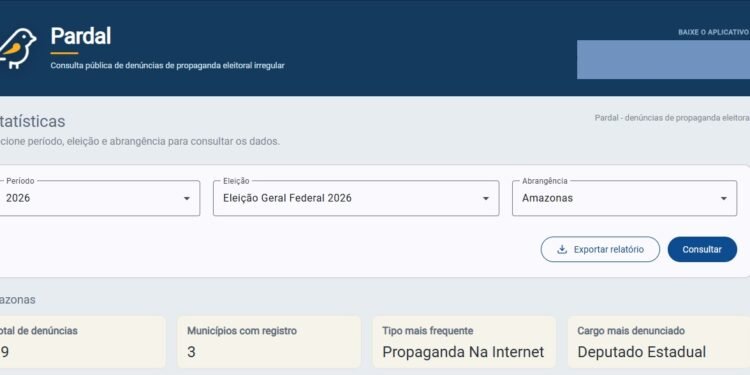Click the Pardal bird logo
The height and width of the screenshot is (375, 750).
pyautogui.click(x=17, y=49)
